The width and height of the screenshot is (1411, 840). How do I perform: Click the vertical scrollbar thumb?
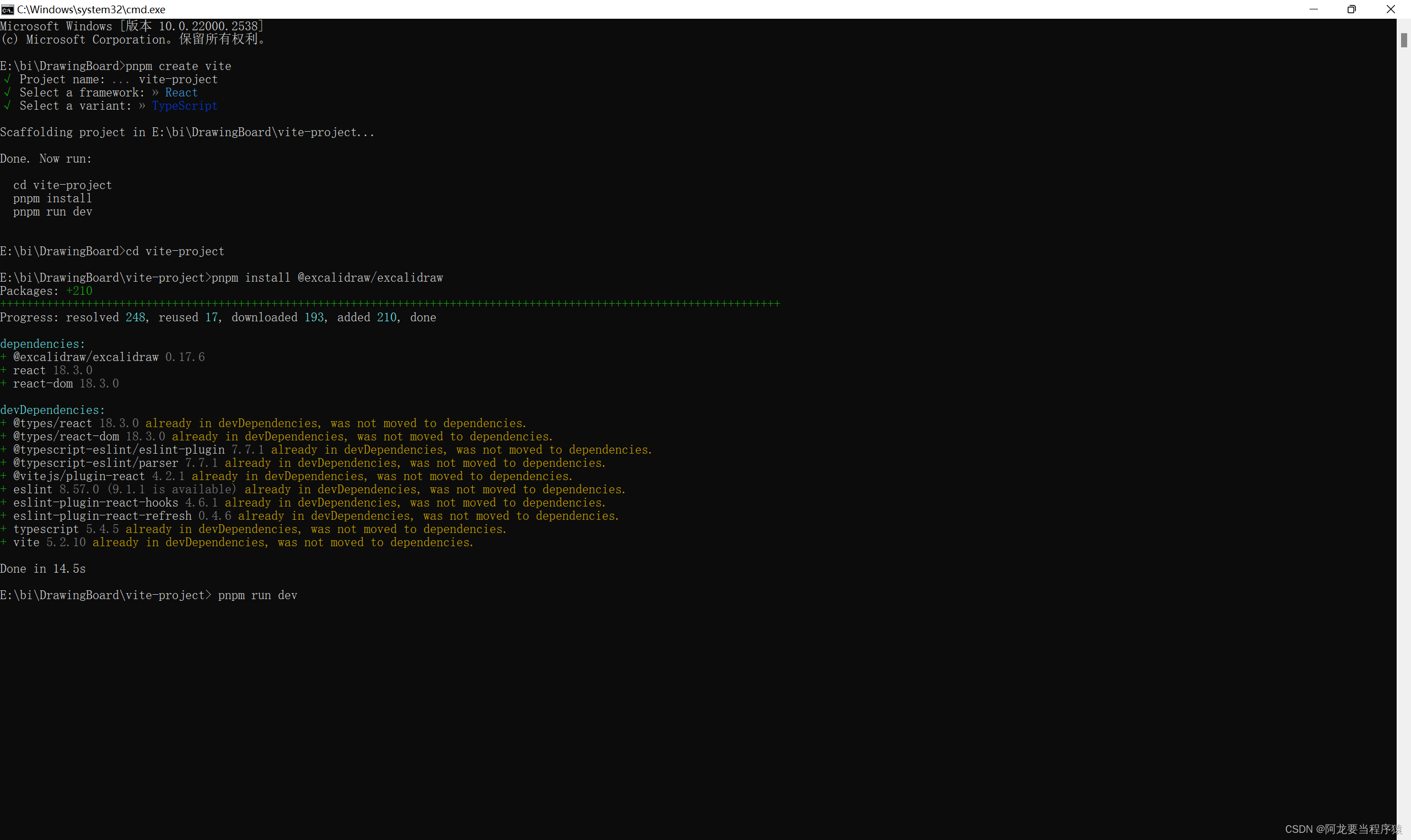(1404, 40)
